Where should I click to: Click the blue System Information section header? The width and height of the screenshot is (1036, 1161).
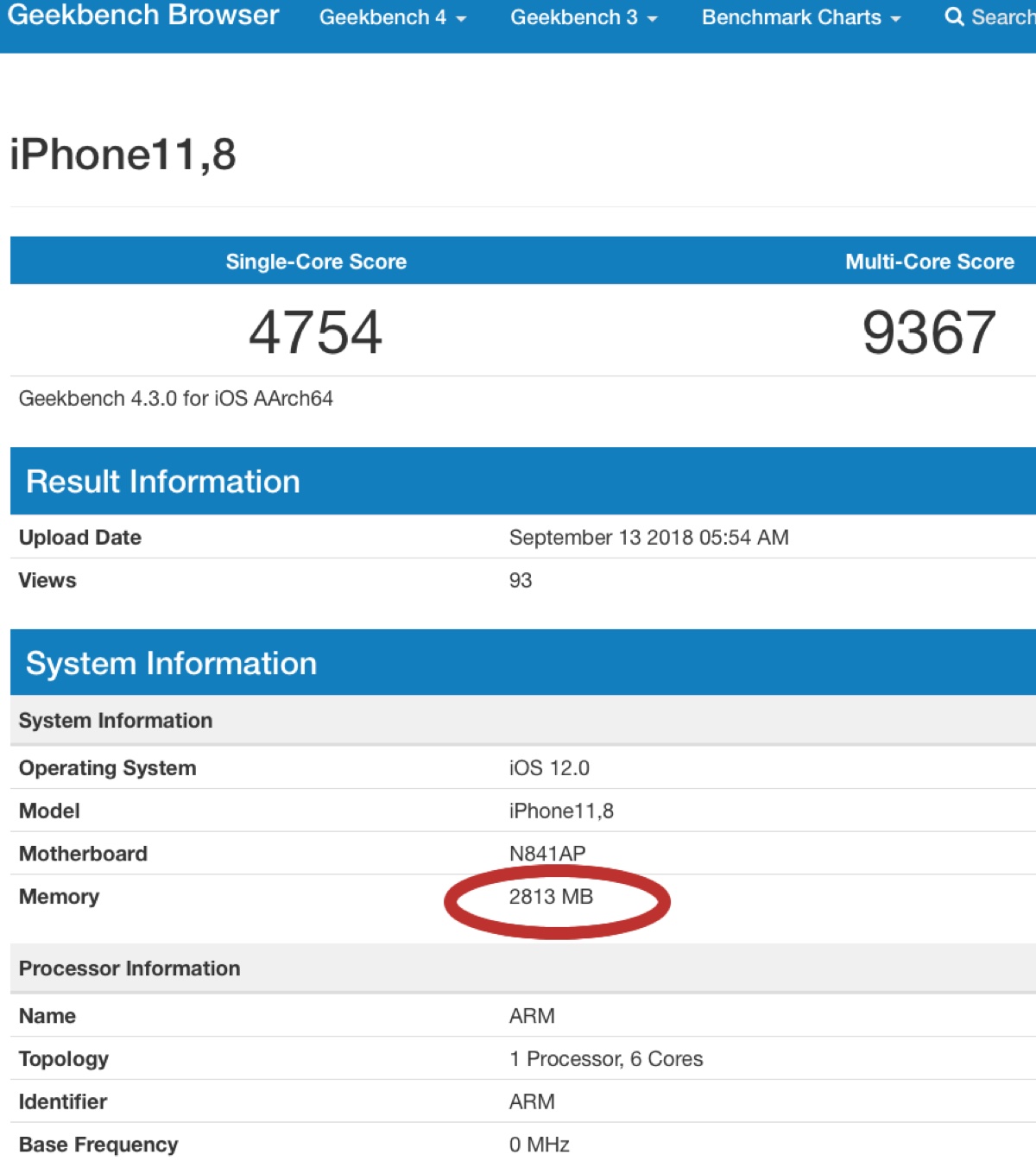[x=171, y=663]
